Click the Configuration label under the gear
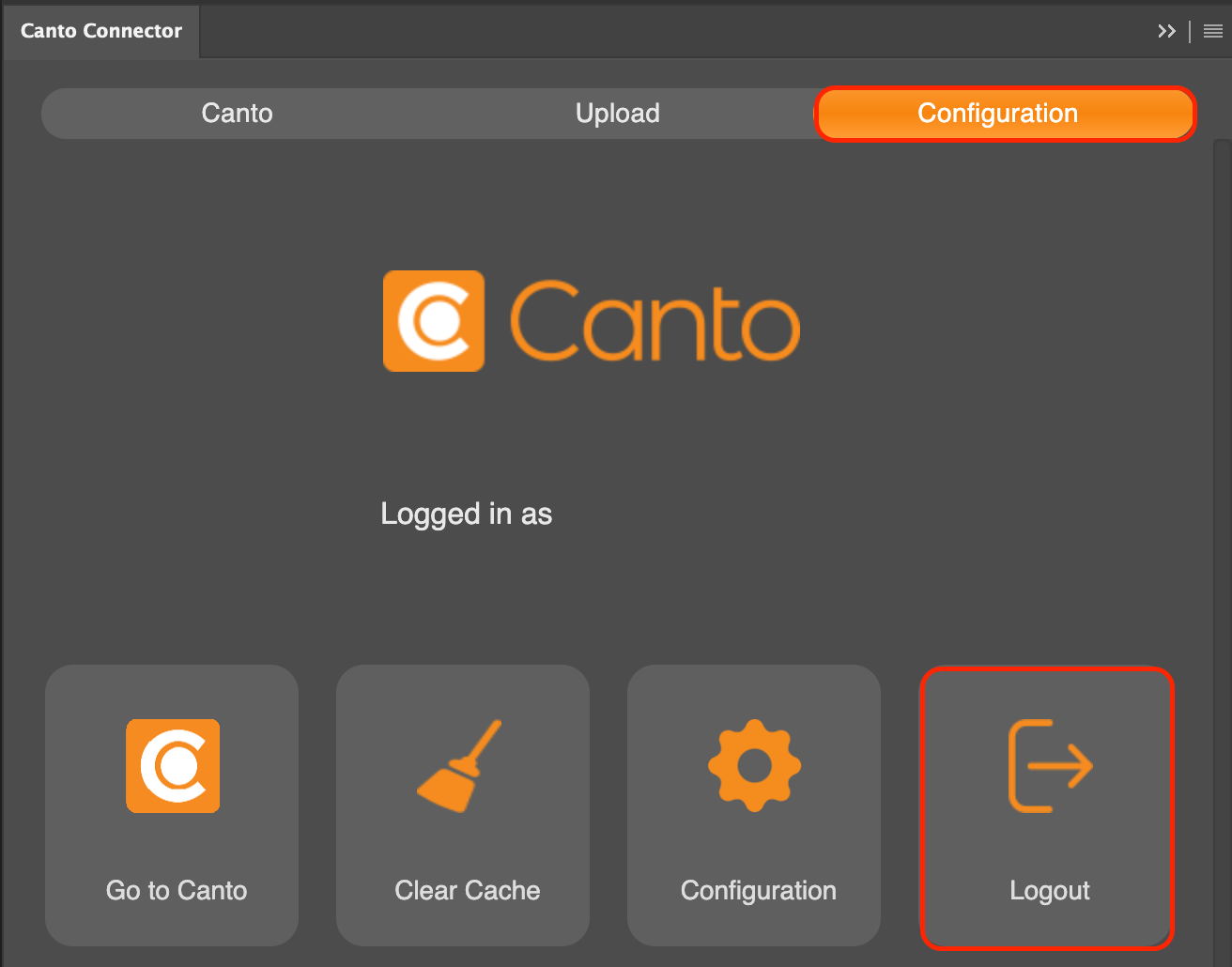Screen dimensions: 1232x967 tap(758, 890)
